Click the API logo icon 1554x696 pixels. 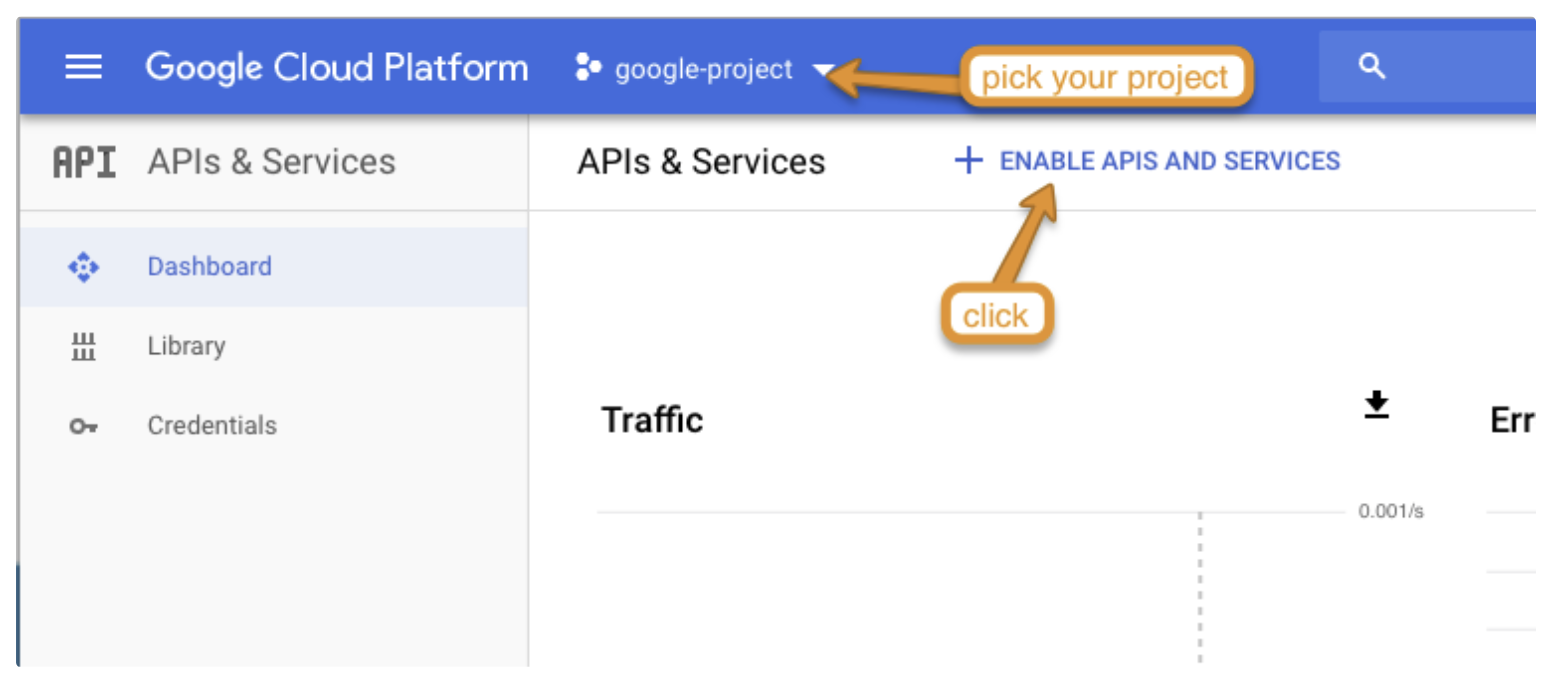click(x=84, y=162)
